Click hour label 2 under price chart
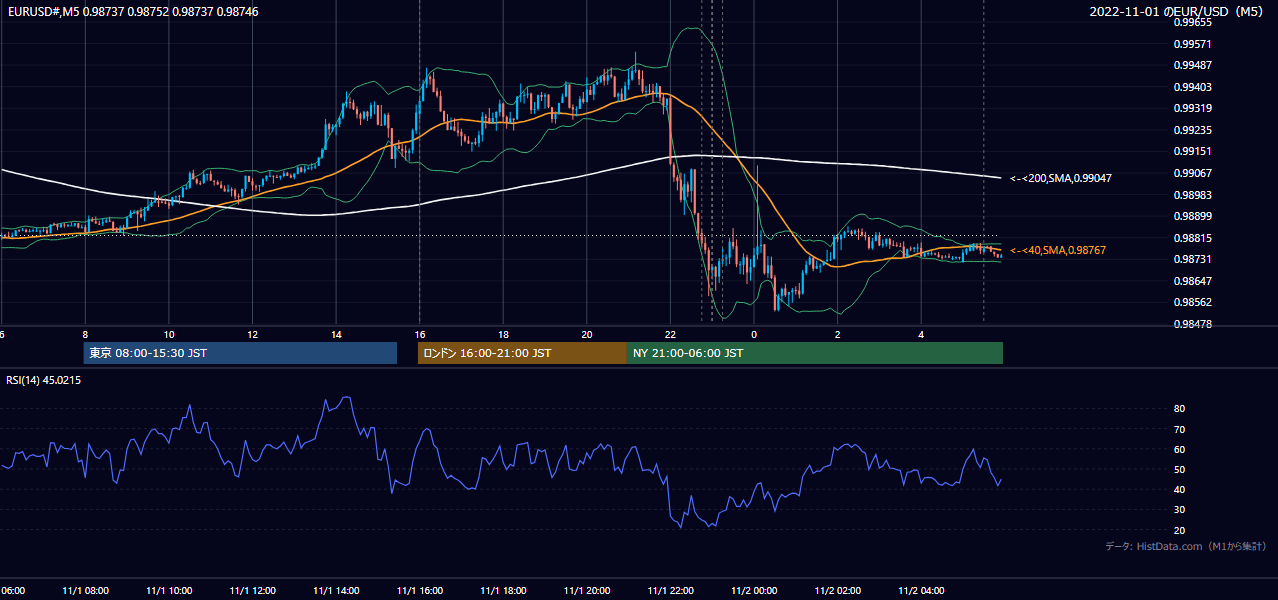1278x600 pixels. click(838, 335)
